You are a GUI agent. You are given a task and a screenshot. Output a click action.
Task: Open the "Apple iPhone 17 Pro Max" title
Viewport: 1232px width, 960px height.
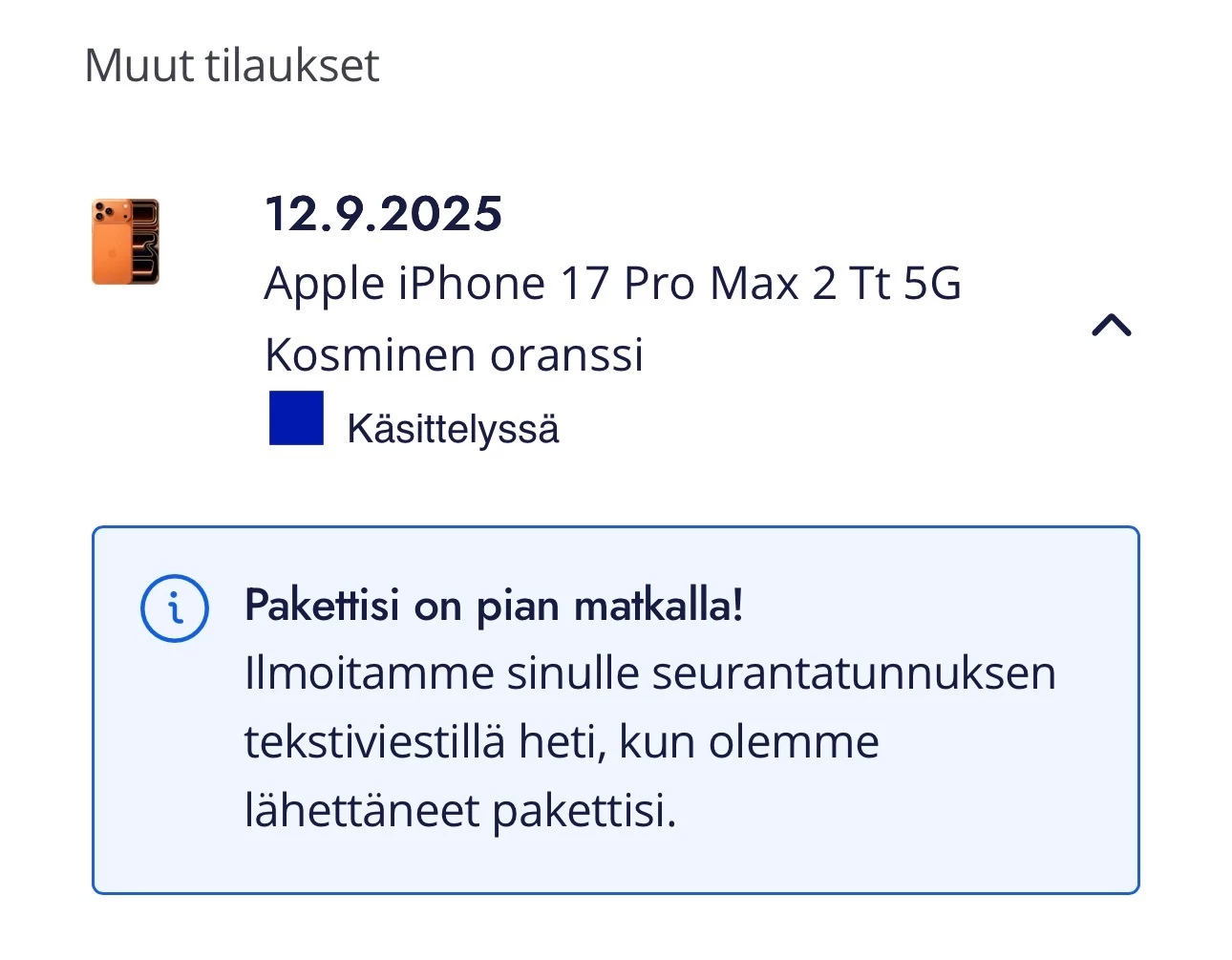(x=535, y=284)
